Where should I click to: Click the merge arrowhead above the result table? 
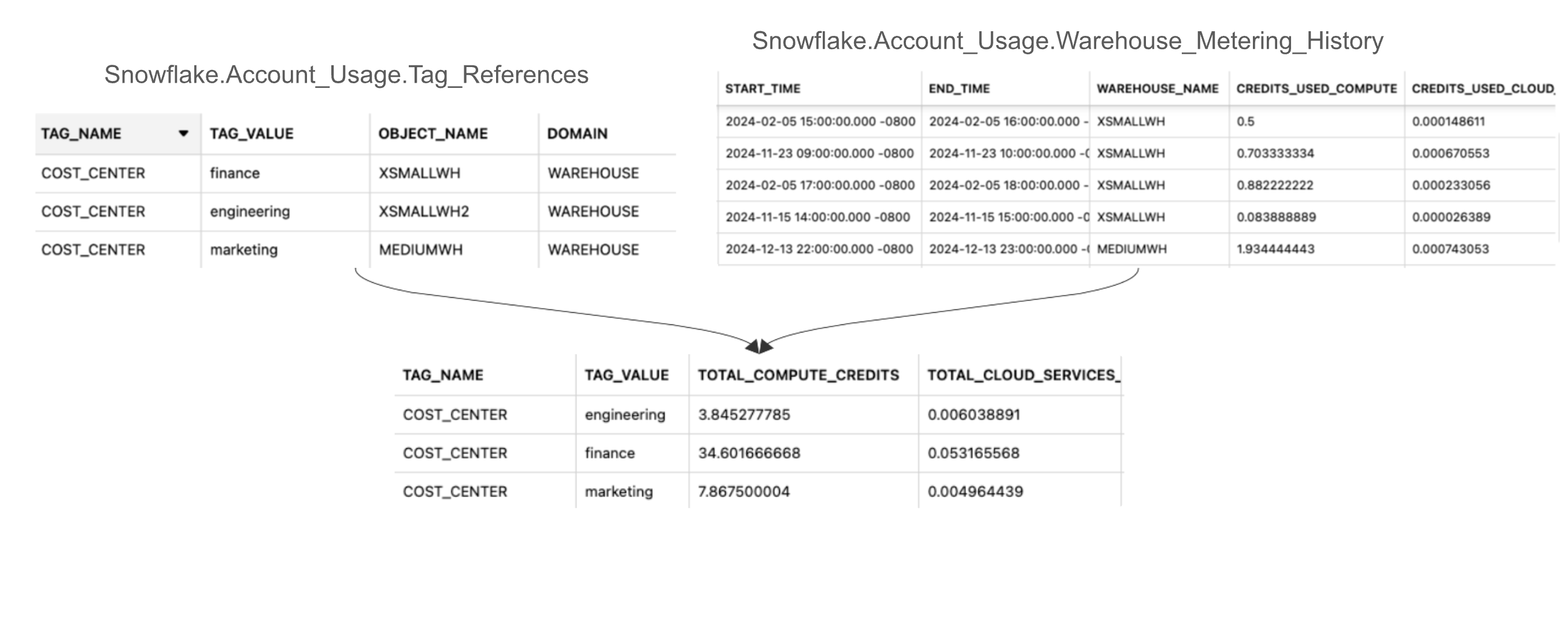(x=759, y=346)
